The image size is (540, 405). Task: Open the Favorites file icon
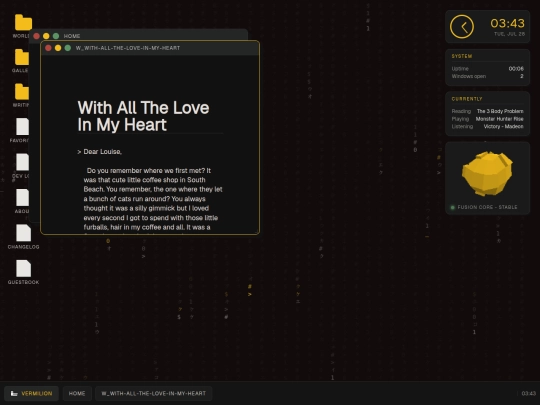click(x=22, y=127)
